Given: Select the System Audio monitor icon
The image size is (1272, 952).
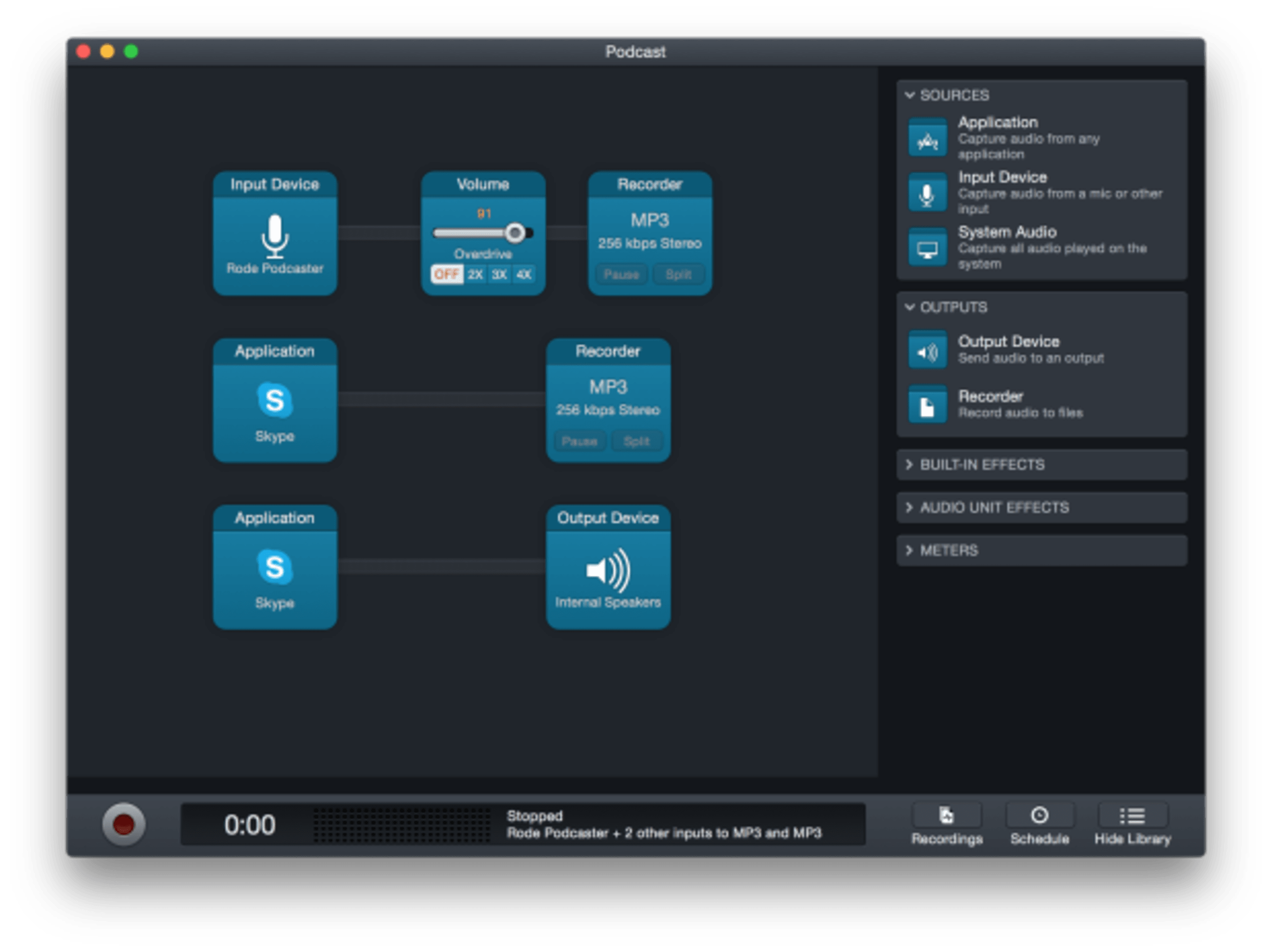Looking at the screenshot, I should tap(927, 247).
